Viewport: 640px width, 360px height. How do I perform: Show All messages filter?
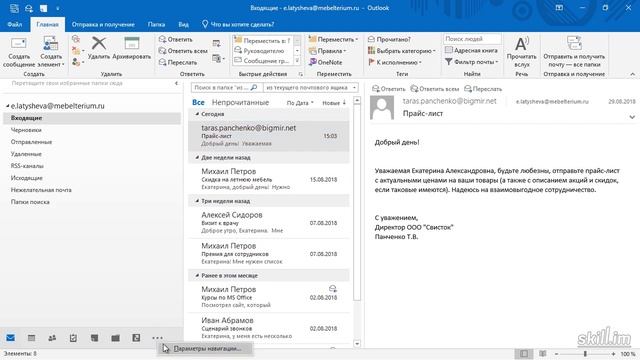[x=198, y=102]
